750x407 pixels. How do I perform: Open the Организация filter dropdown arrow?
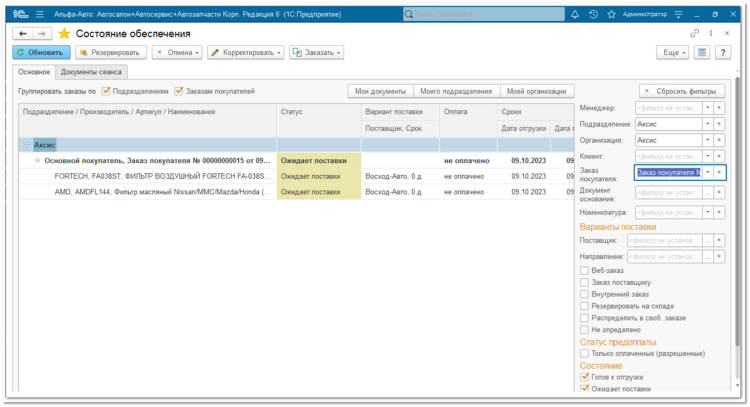pos(708,140)
